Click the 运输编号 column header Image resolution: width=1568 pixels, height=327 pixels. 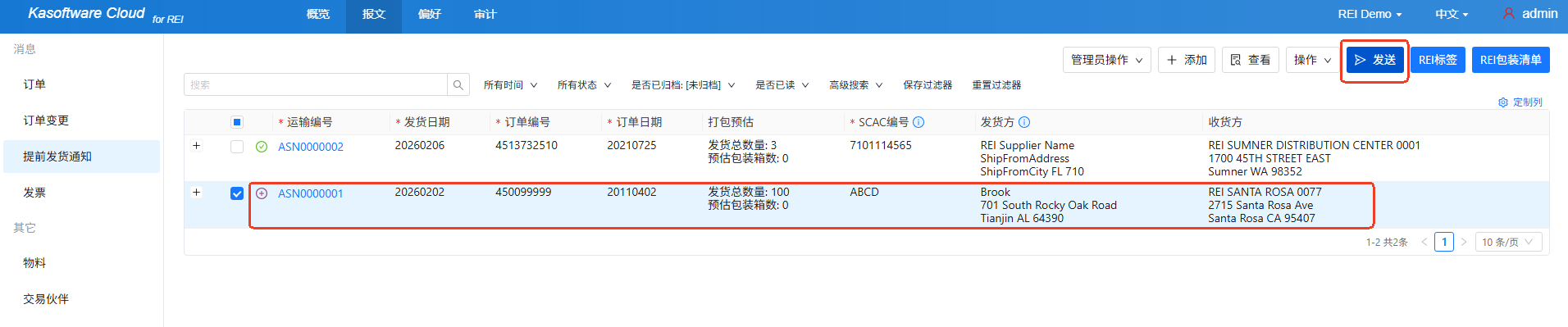click(309, 122)
